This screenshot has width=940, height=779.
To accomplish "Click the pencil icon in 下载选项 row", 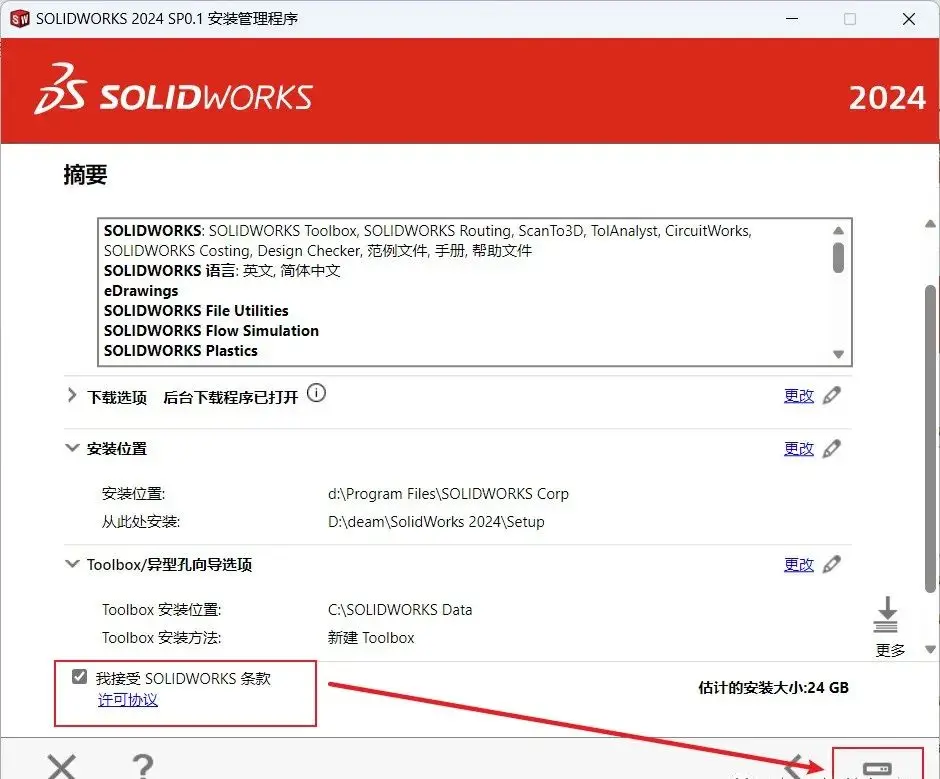I will [x=831, y=396].
